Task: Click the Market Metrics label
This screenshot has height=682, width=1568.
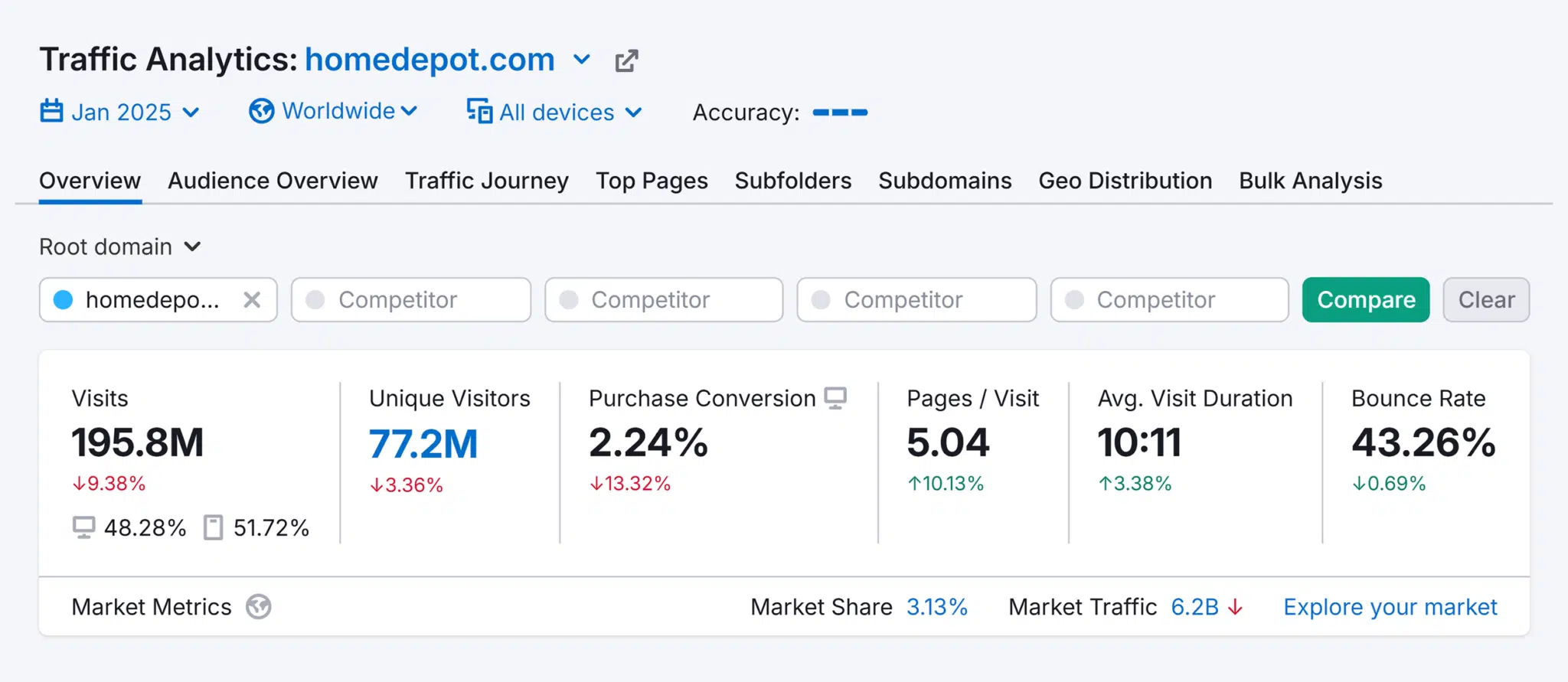Action: (x=152, y=607)
